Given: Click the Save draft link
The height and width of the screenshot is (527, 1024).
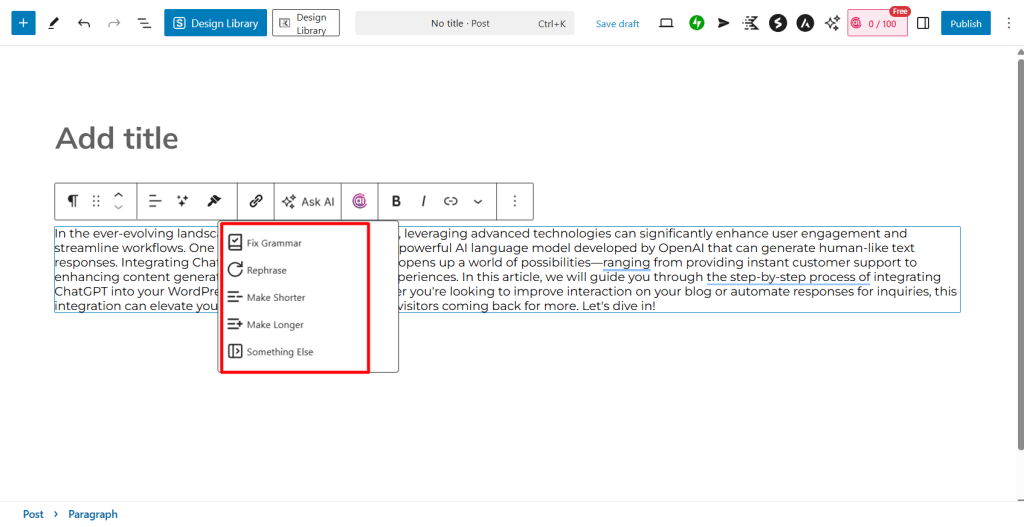Looking at the screenshot, I should coord(617,24).
